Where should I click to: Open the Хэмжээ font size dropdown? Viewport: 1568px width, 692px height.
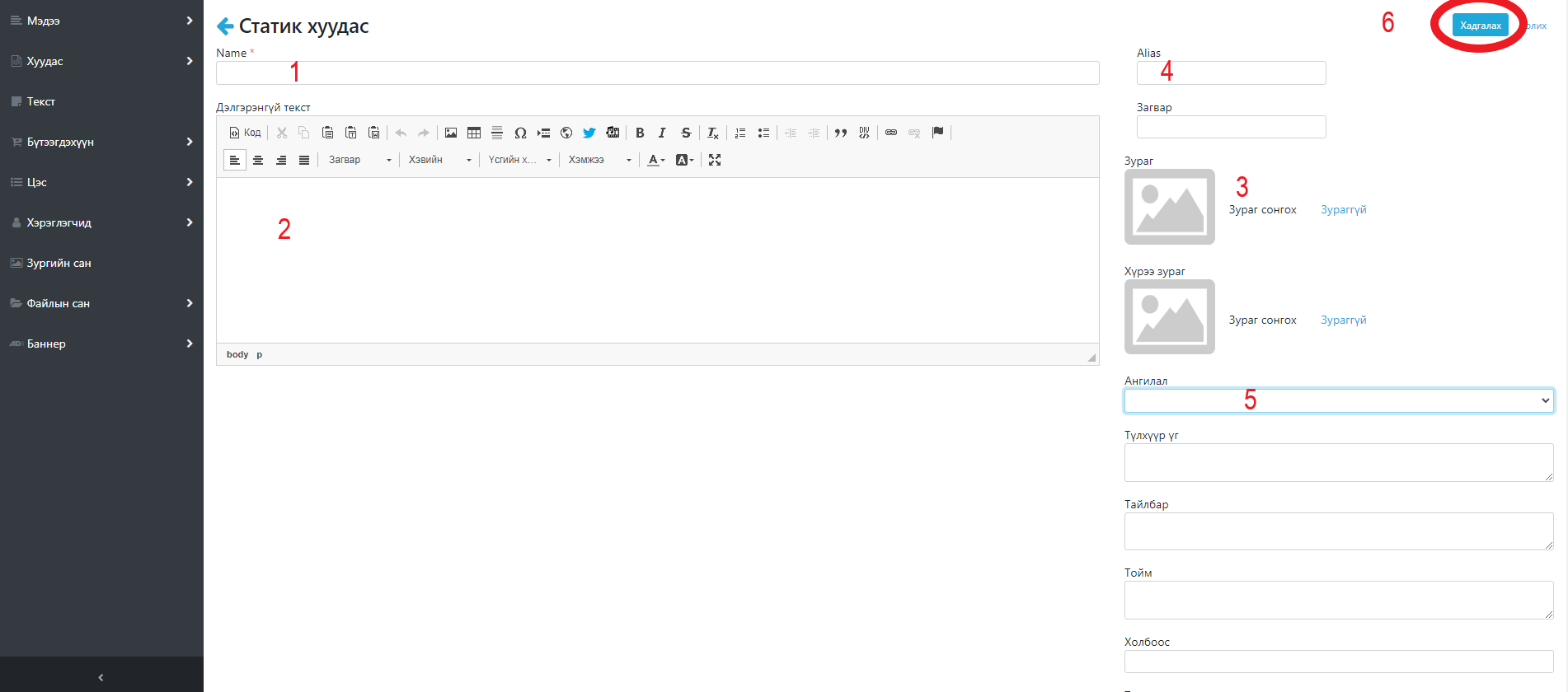pos(599,160)
